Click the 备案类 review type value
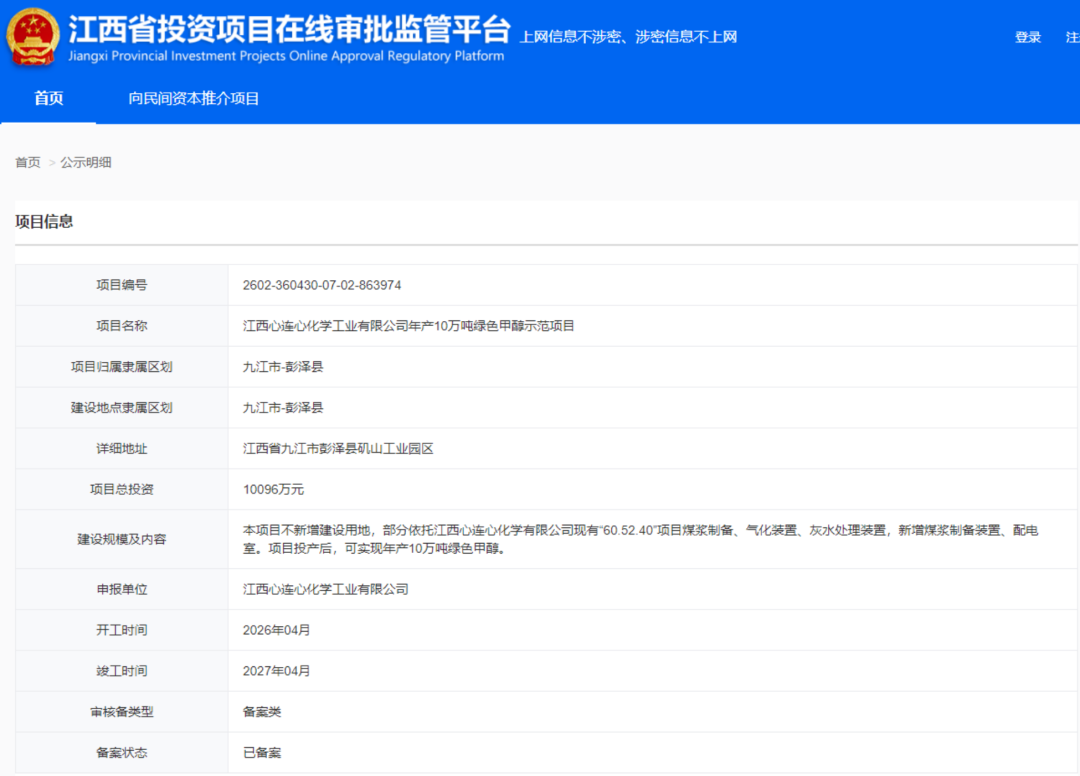1080x776 pixels. point(262,712)
